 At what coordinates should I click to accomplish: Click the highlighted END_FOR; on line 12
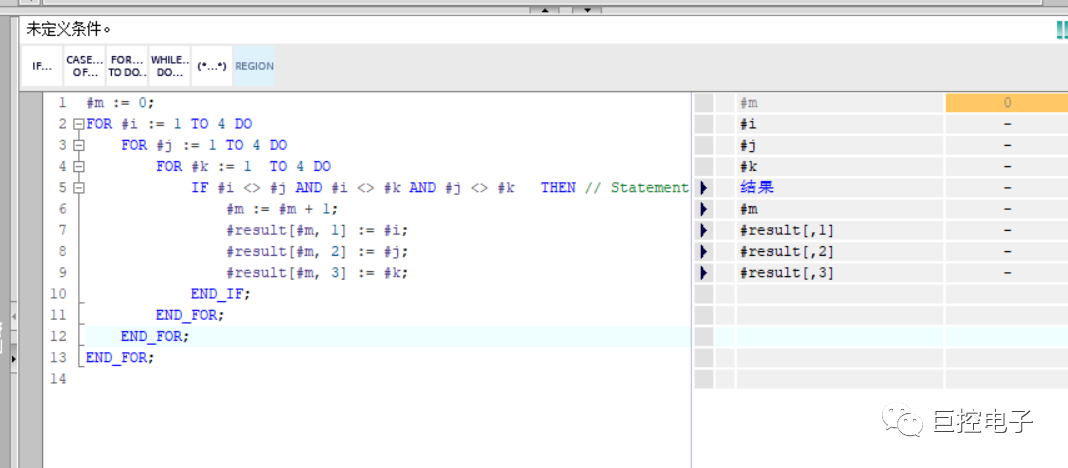point(155,337)
